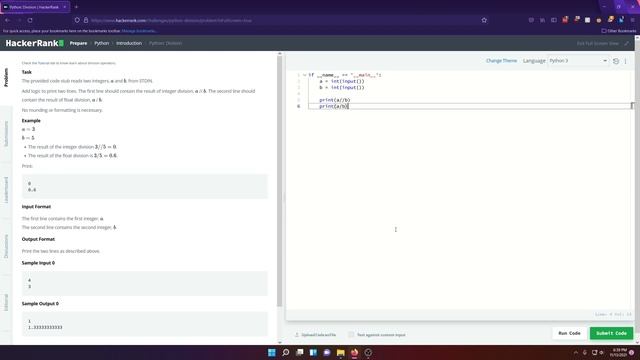
Task: Bookmark this page with the star icon
Action: click(484, 20)
